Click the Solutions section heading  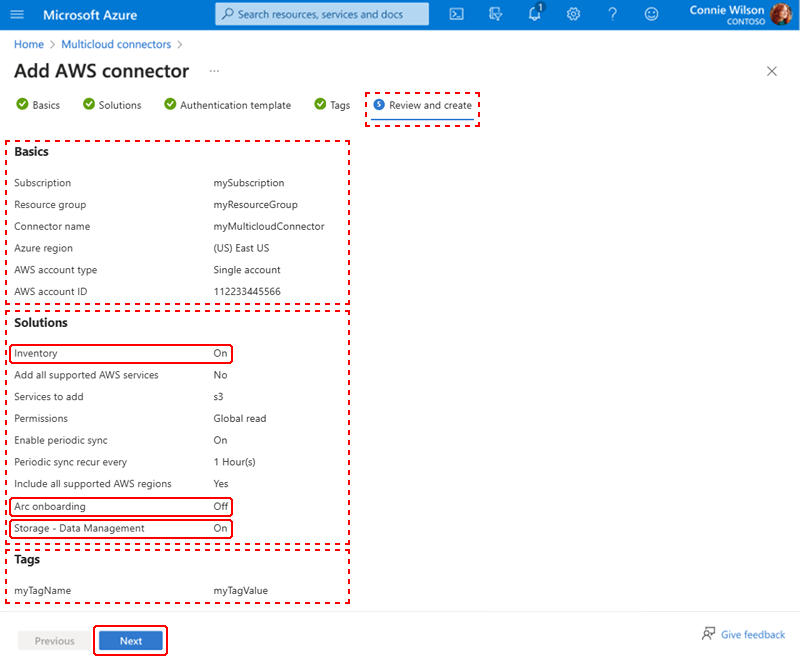(41, 323)
